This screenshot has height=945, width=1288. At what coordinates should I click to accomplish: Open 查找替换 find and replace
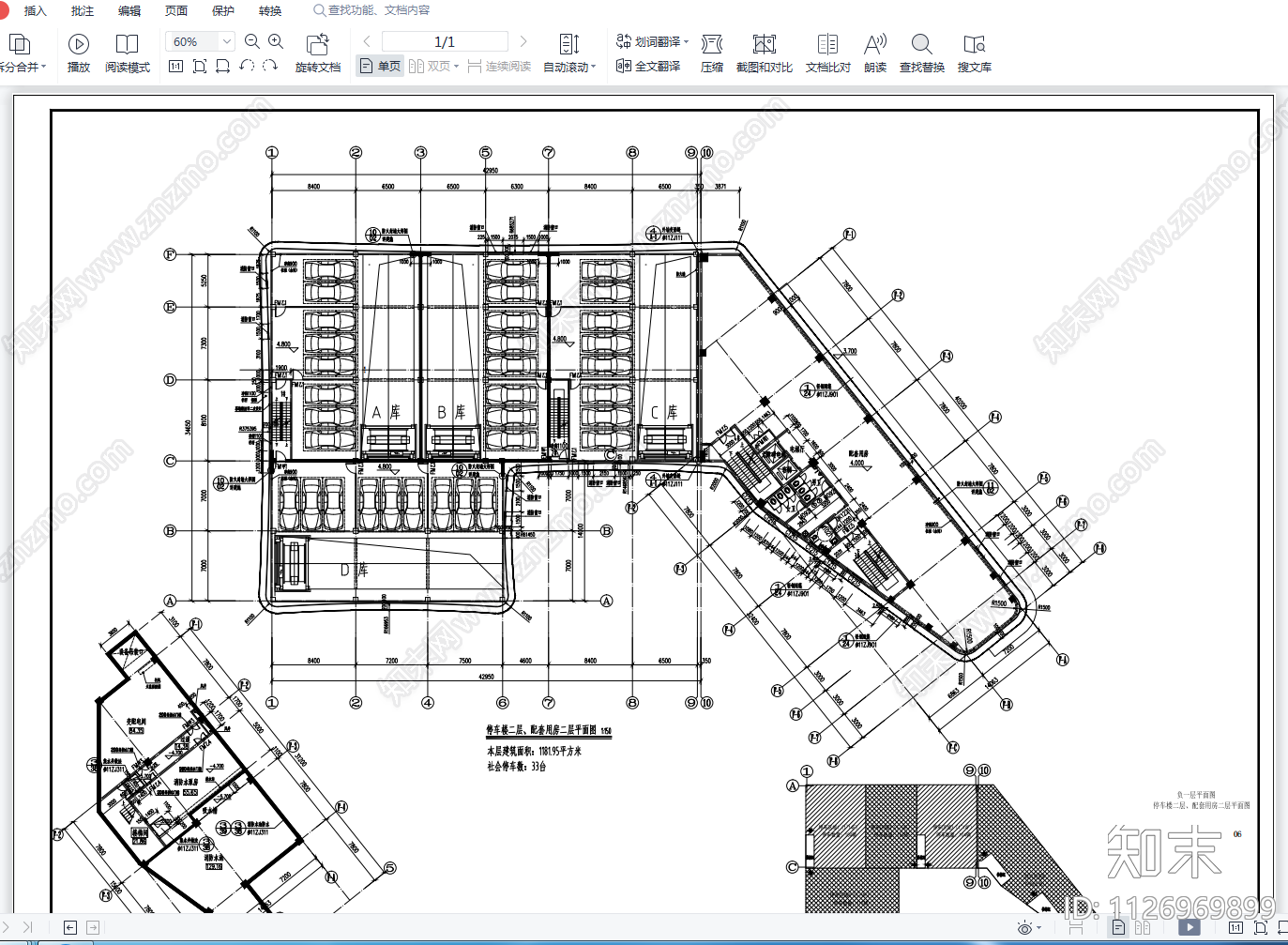pyautogui.click(x=922, y=53)
